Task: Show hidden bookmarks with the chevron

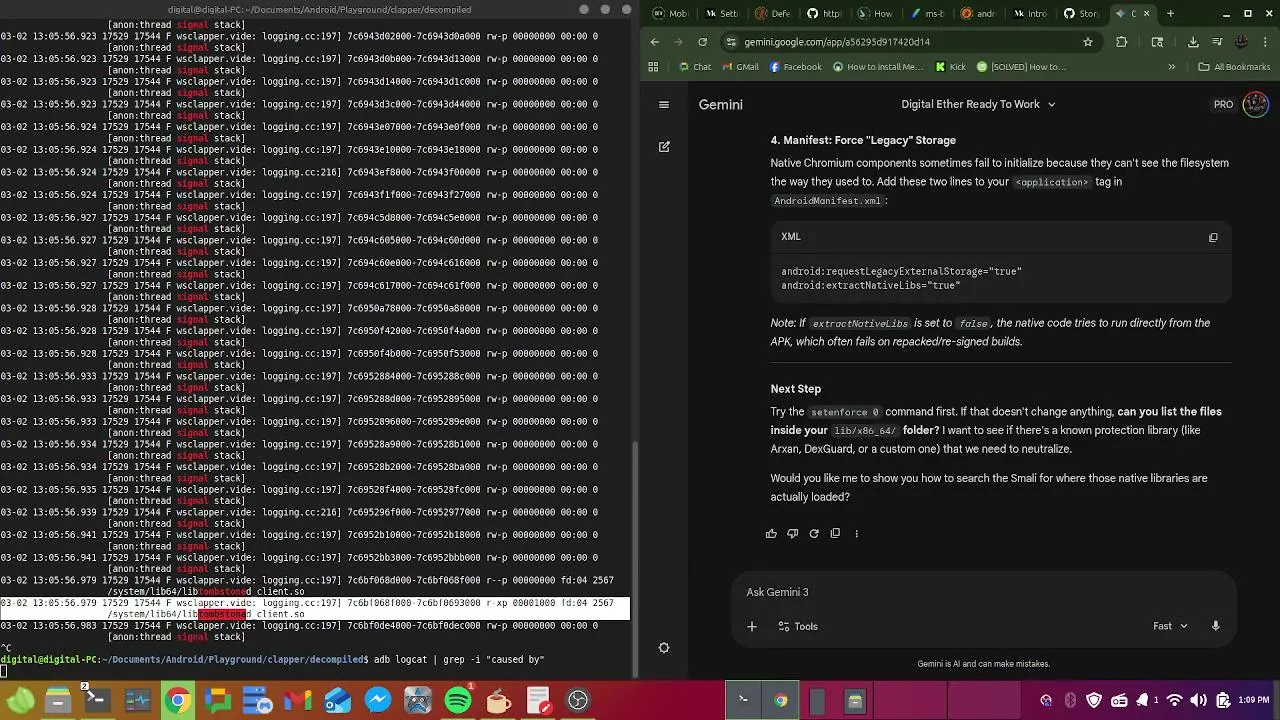Action: tap(1171, 67)
